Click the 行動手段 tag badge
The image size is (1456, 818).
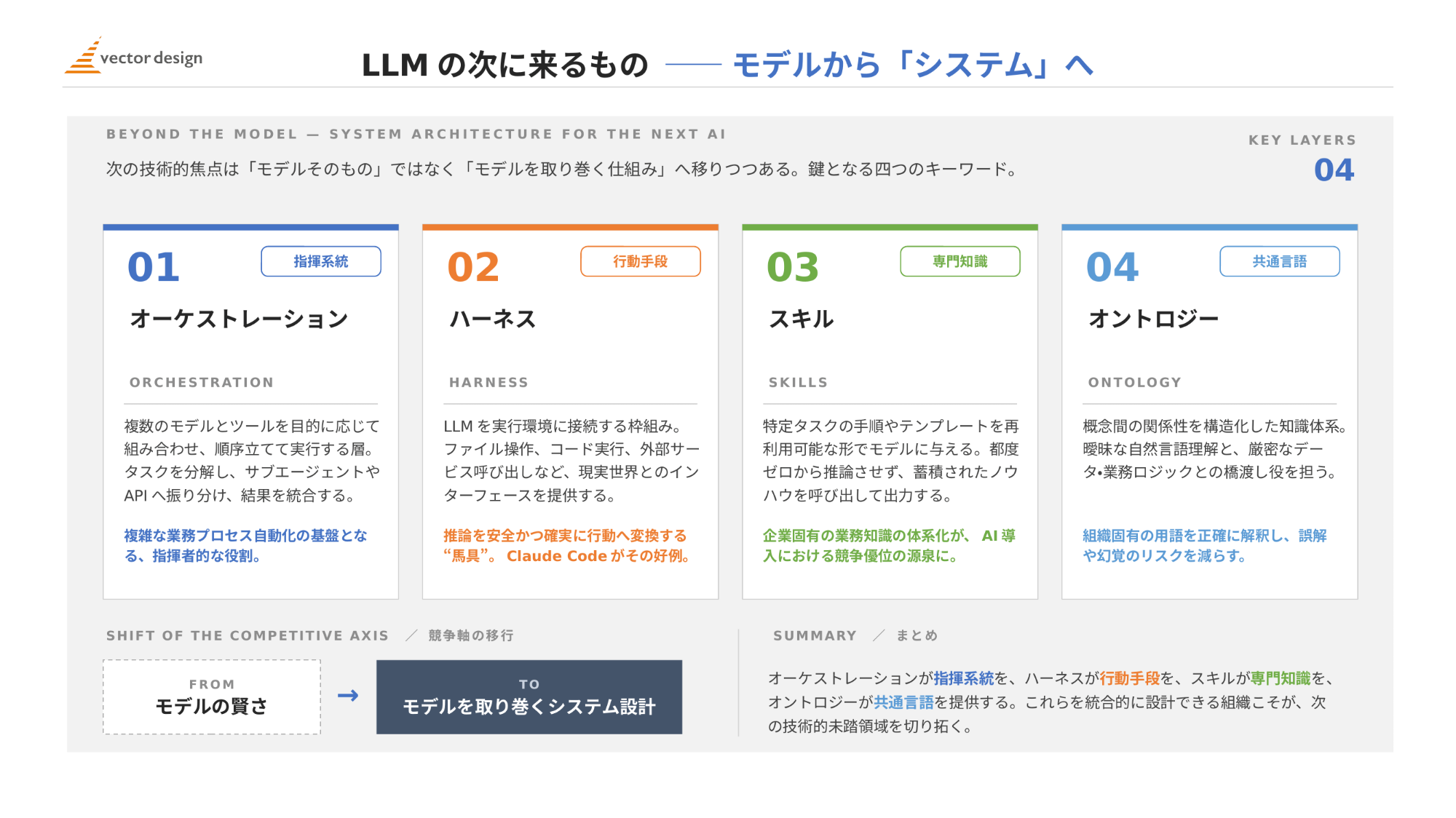[641, 261]
